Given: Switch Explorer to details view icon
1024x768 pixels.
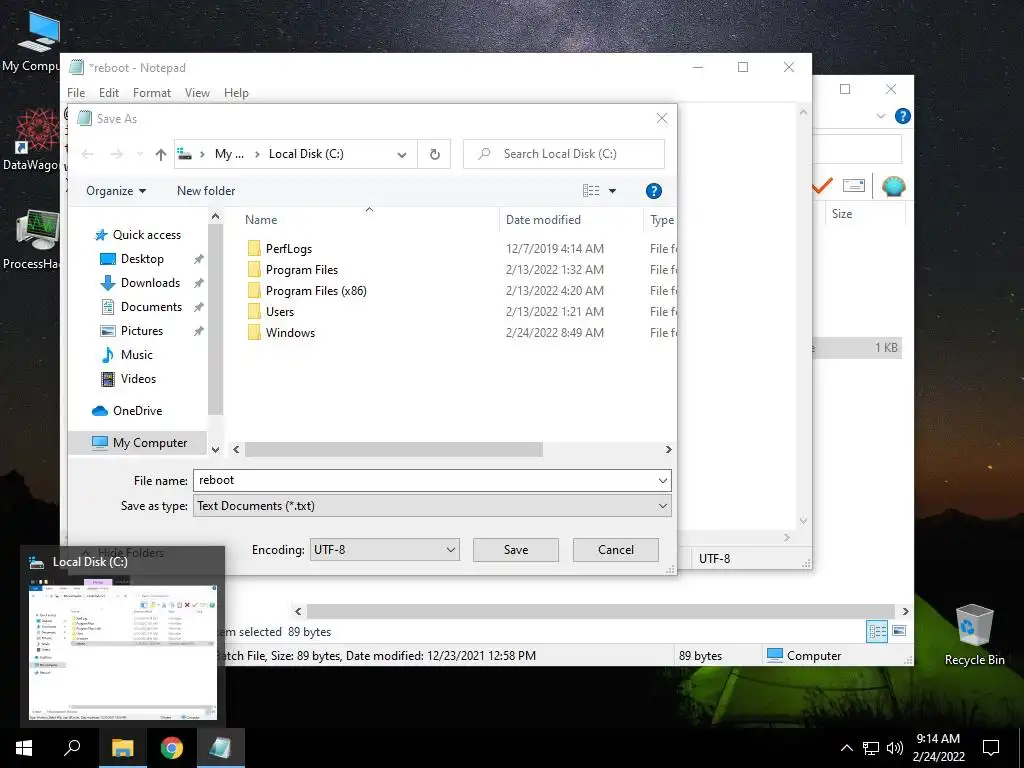Looking at the screenshot, I should [x=877, y=631].
